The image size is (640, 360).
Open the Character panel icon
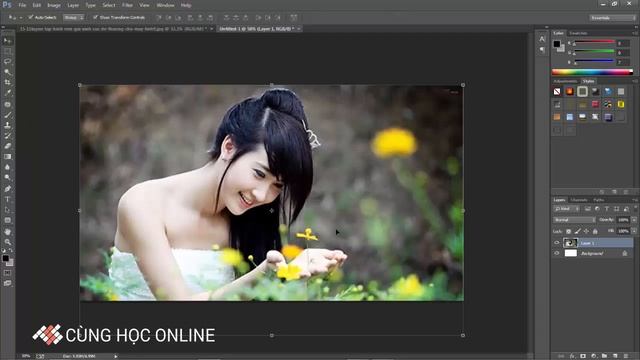click(x=542, y=39)
